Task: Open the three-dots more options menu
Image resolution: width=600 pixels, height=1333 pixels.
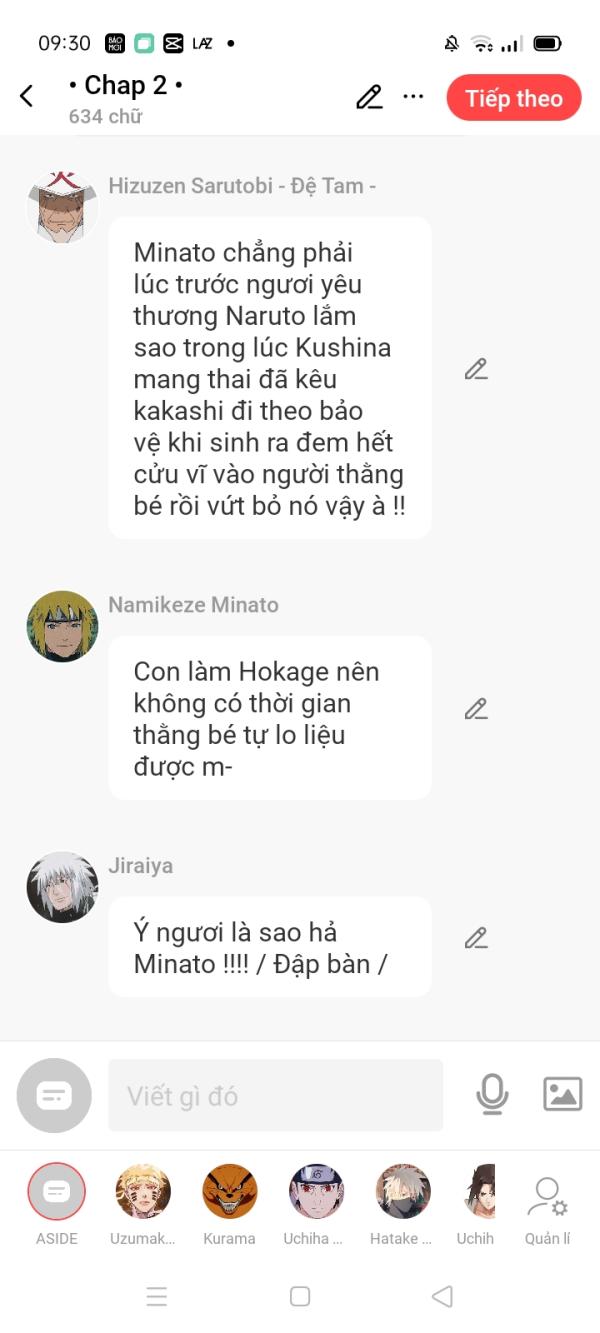Action: pos(413,97)
